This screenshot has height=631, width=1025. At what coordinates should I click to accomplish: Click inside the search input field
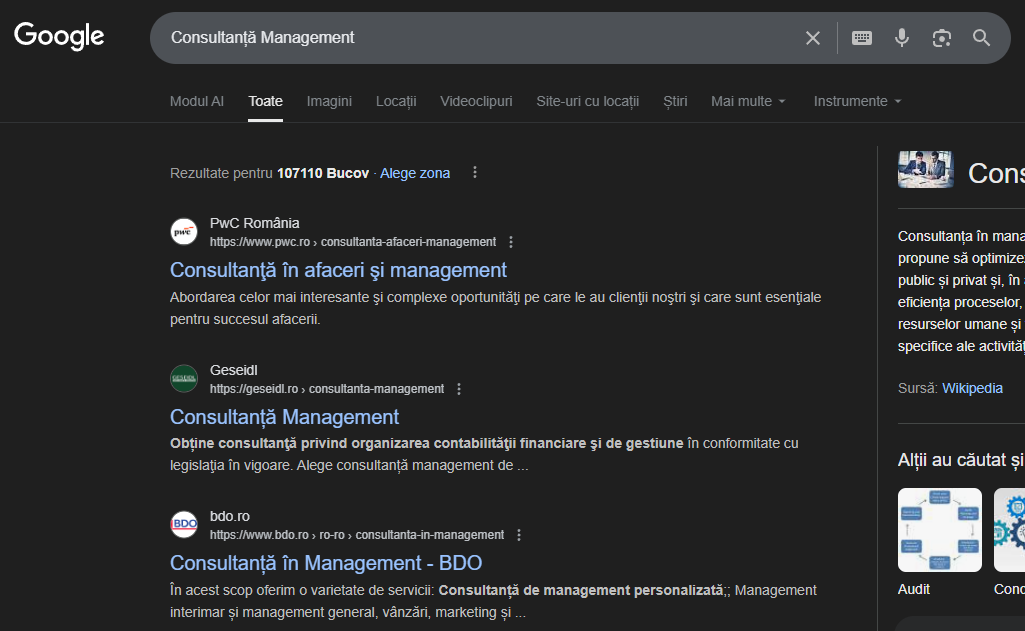470,38
